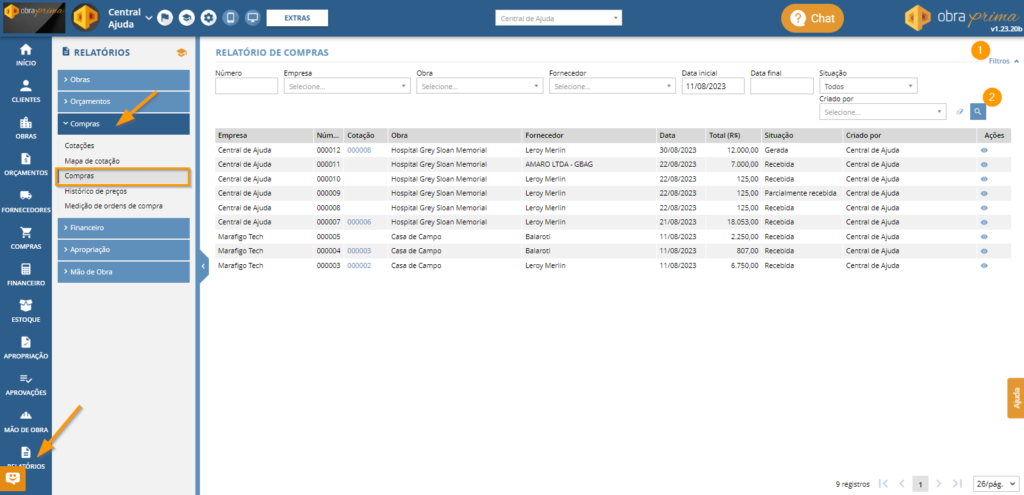Open quotation link 000006
Screen dimensions: 1024x495
[x=359, y=222]
